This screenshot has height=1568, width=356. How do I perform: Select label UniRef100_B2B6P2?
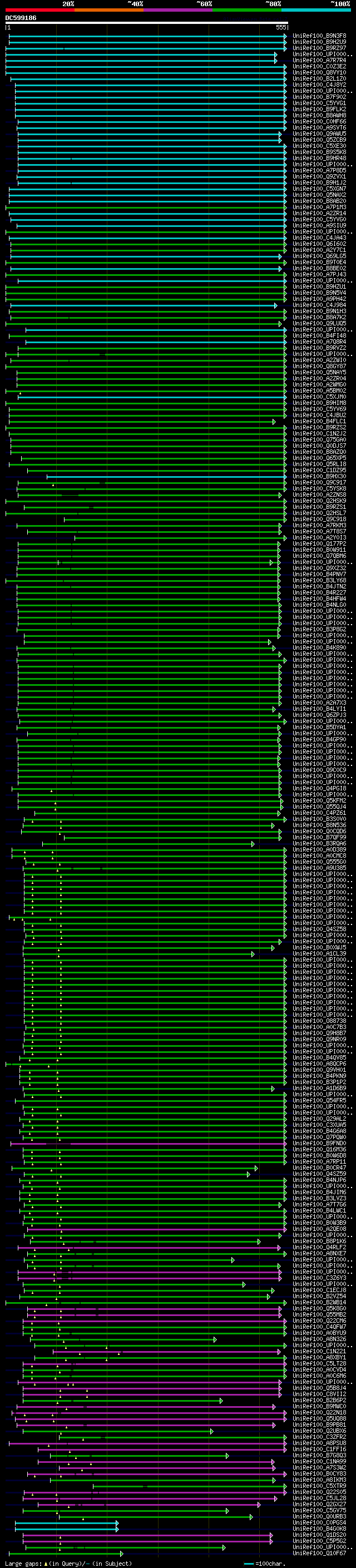[319, 1400]
